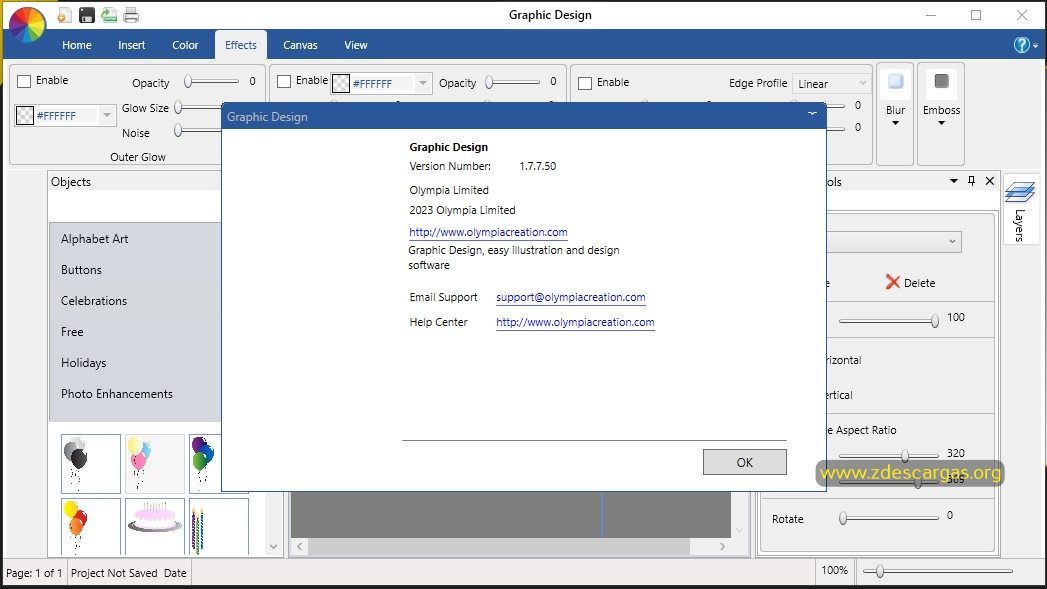Screen dimensions: 1047x589
Task: Select the black and gray balloons thumbnail
Action: point(91,464)
